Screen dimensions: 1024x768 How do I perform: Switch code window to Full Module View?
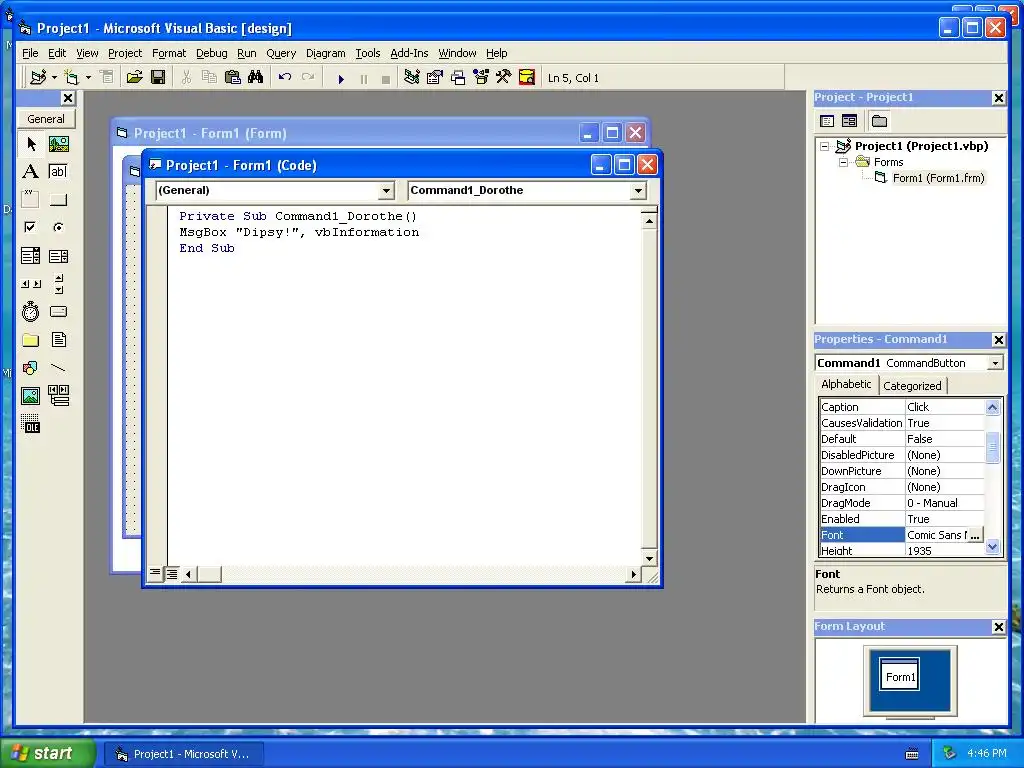tap(172, 574)
